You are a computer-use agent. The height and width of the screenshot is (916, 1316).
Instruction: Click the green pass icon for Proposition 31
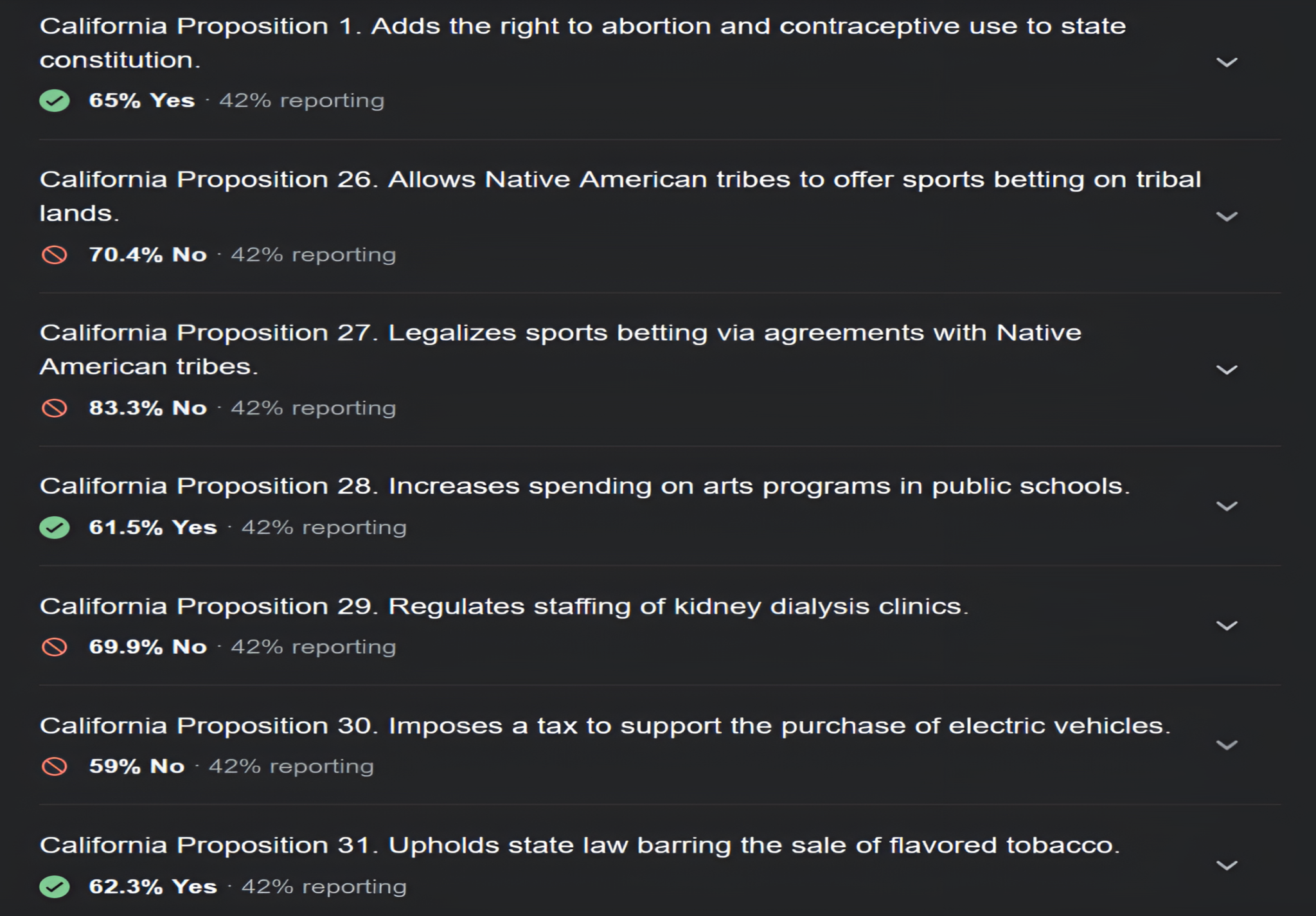[55, 885]
